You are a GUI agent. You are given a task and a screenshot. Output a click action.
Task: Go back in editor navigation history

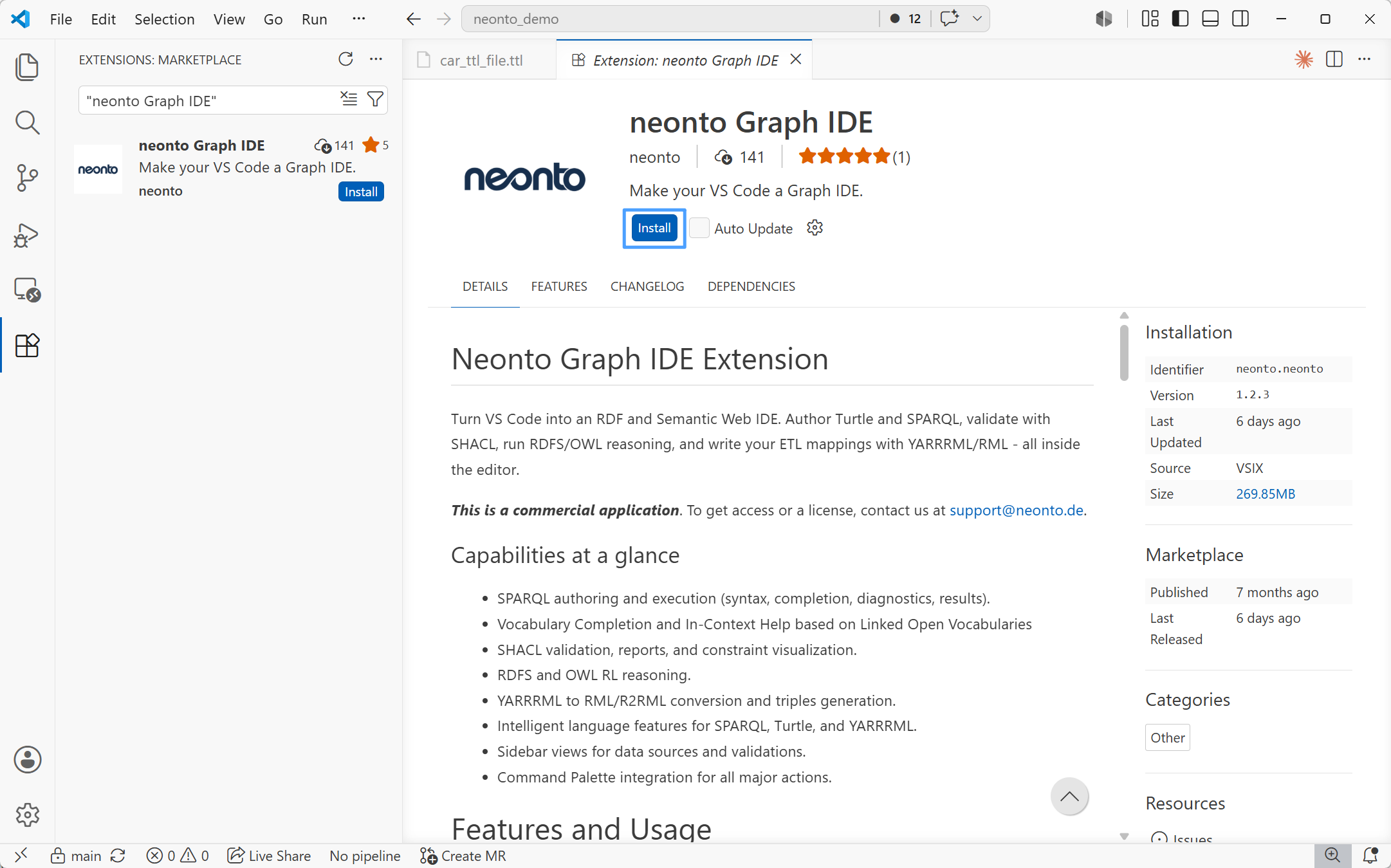413,19
